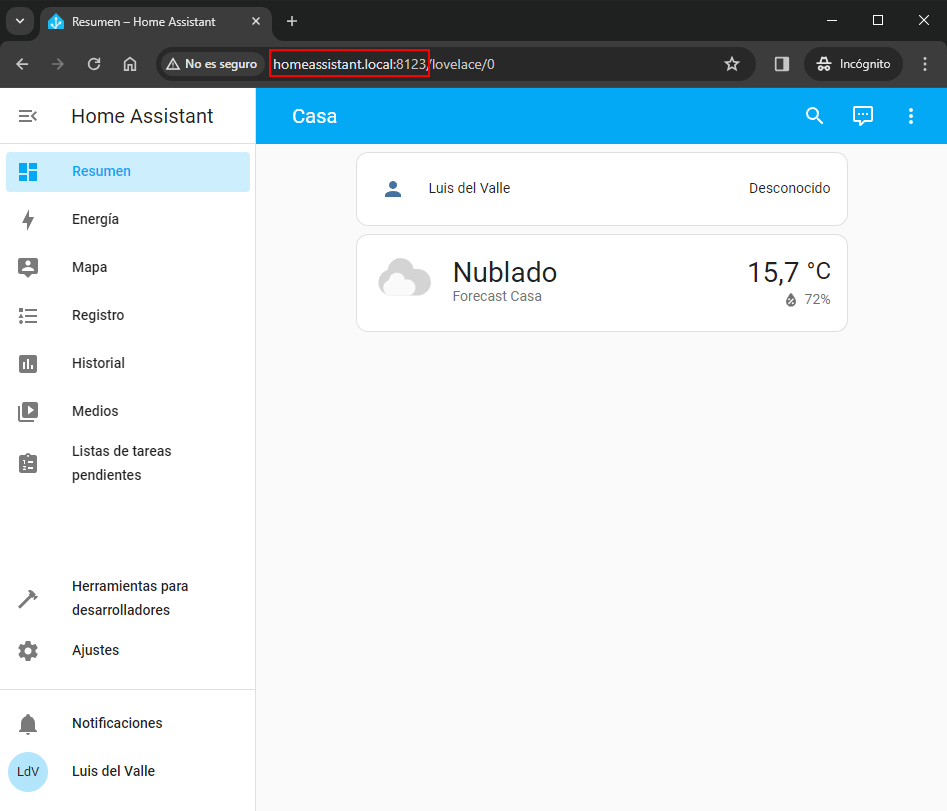This screenshot has height=811, width=947.
Task: Click the Notificaciones bell icon
Action: point(28,723)
